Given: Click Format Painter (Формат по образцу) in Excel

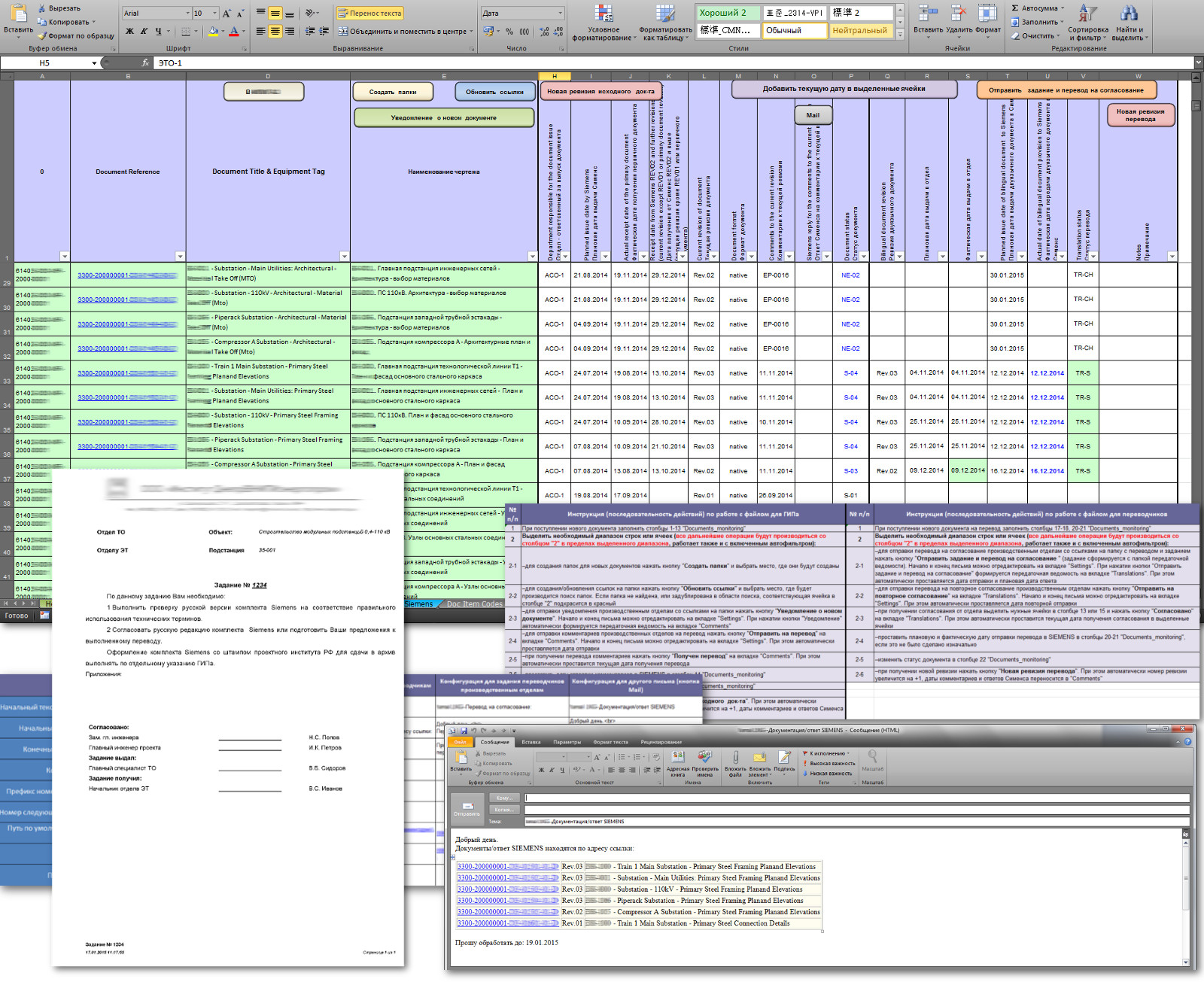Looking at the screenshot, I should [77, 35].
